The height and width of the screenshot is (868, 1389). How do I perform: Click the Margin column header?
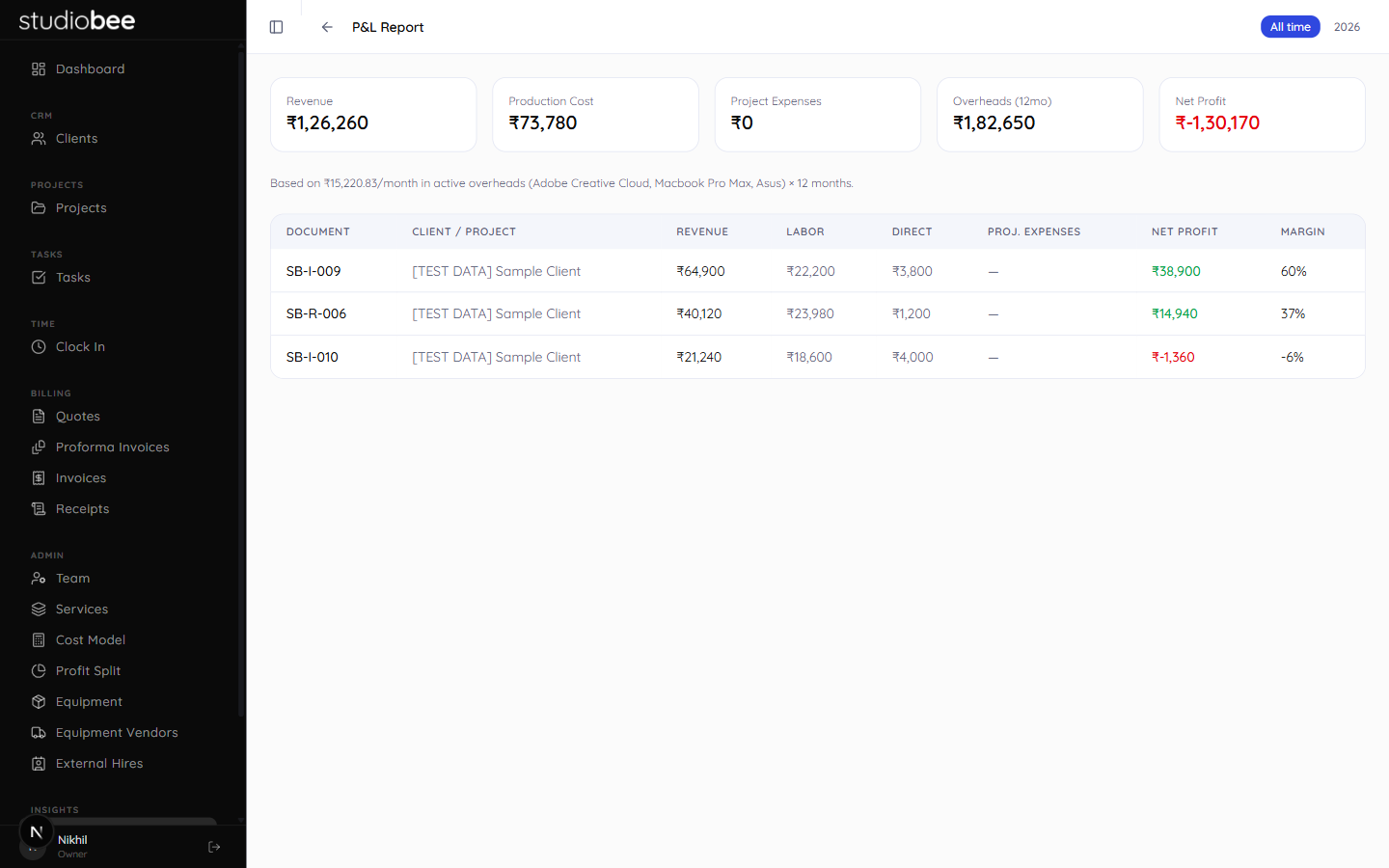1302,231
